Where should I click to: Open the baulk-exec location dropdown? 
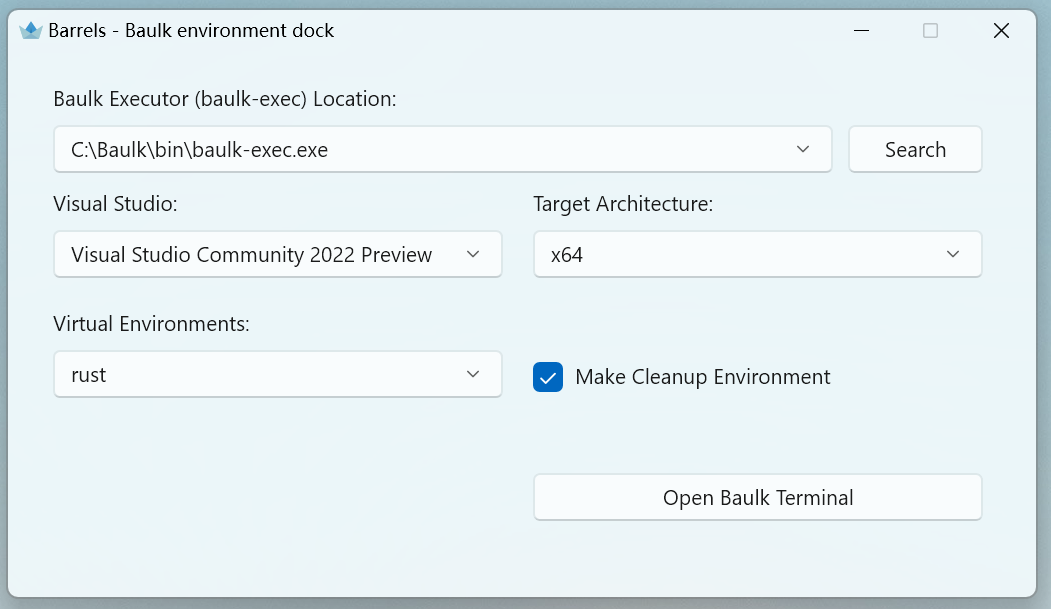click(442, 149)
